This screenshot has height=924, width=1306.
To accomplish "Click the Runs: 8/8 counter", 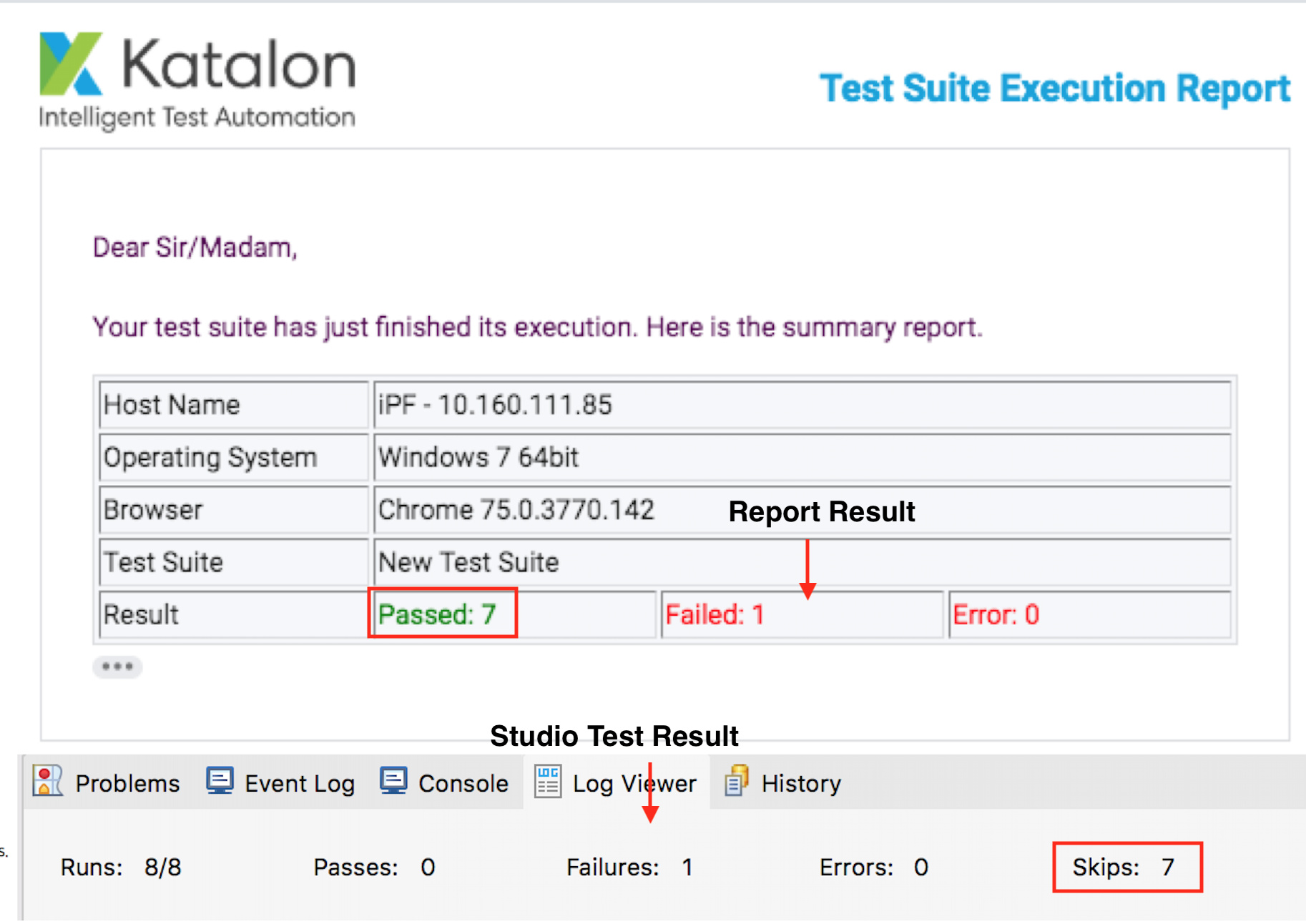I will pyautogui.click(x=121, y=867).
